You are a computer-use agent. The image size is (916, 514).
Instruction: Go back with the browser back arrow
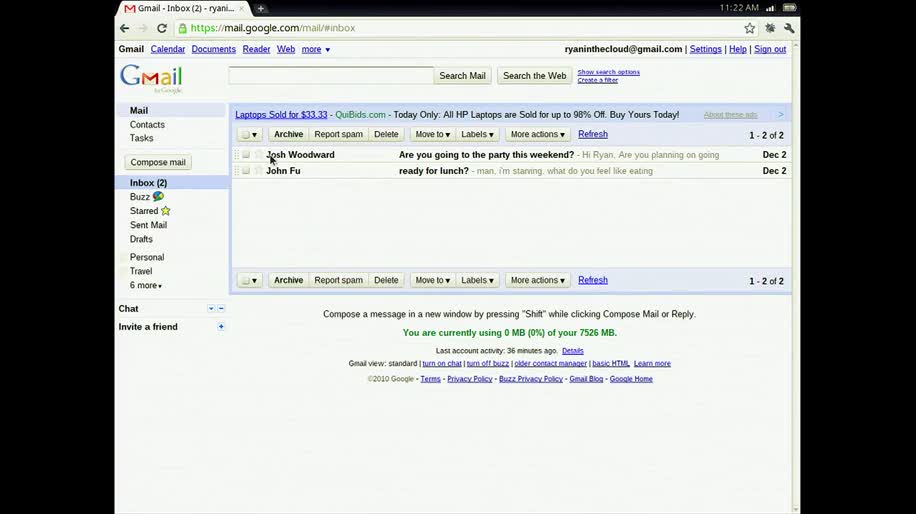pyautogui.click(x=124, y=28)
